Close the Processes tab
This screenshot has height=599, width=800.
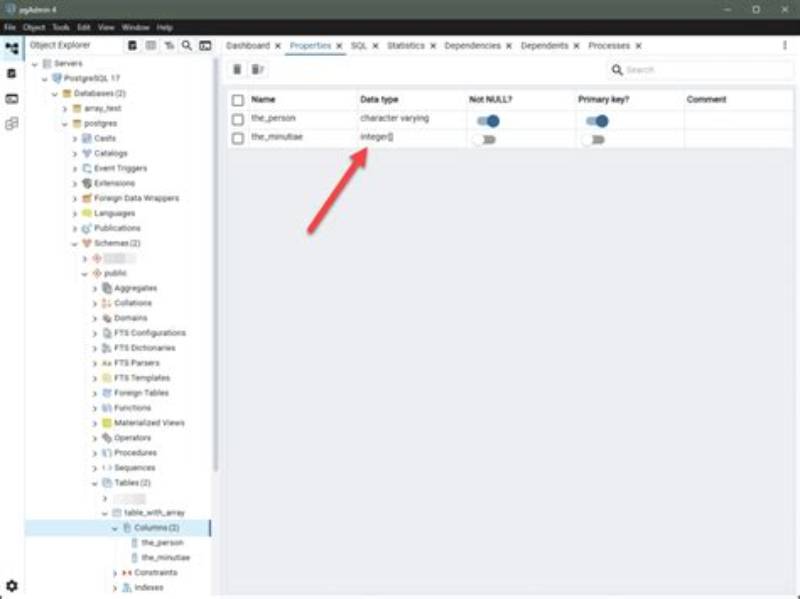point(638,46)
